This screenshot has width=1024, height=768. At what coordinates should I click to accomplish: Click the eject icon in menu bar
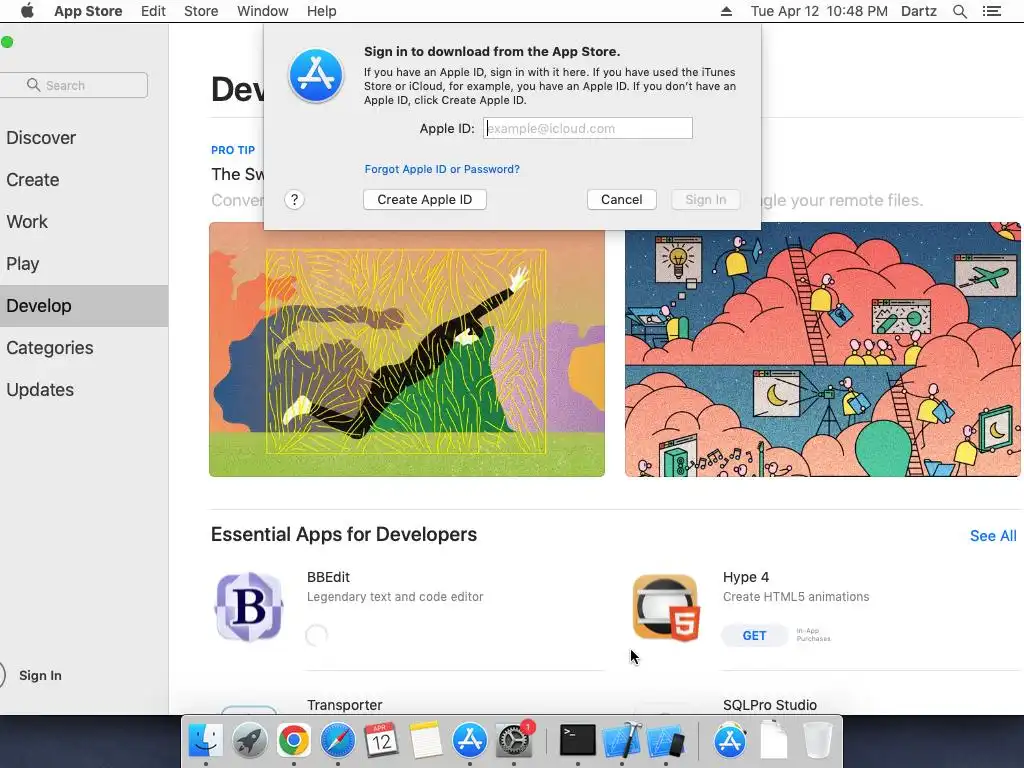[726, 11]
